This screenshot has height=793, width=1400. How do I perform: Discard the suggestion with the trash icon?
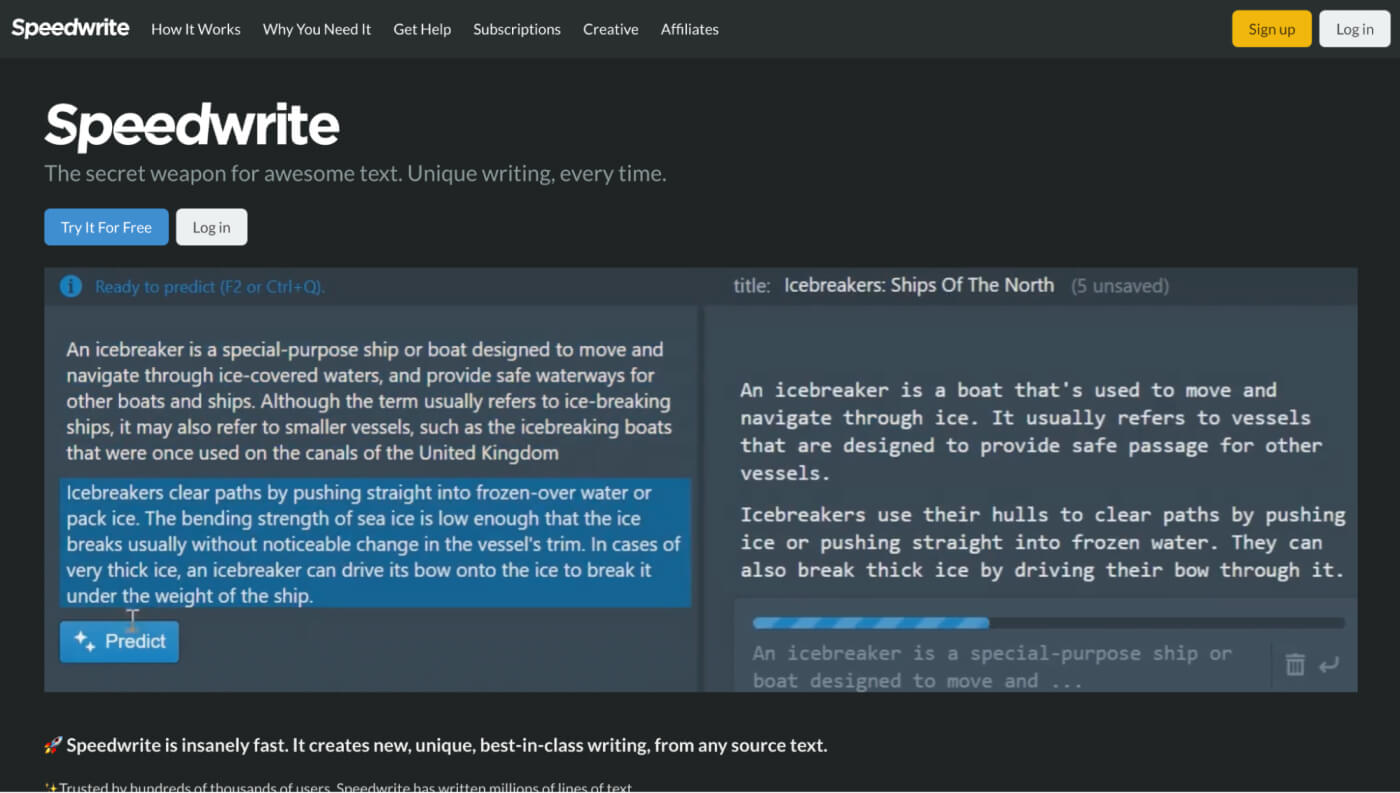(1294, 664)
